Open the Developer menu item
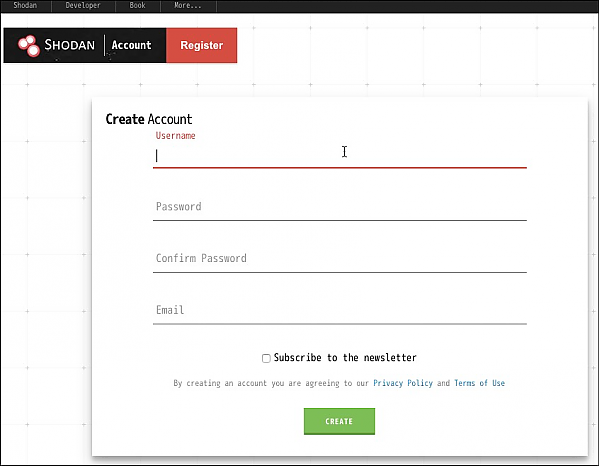 coord(83,5)
